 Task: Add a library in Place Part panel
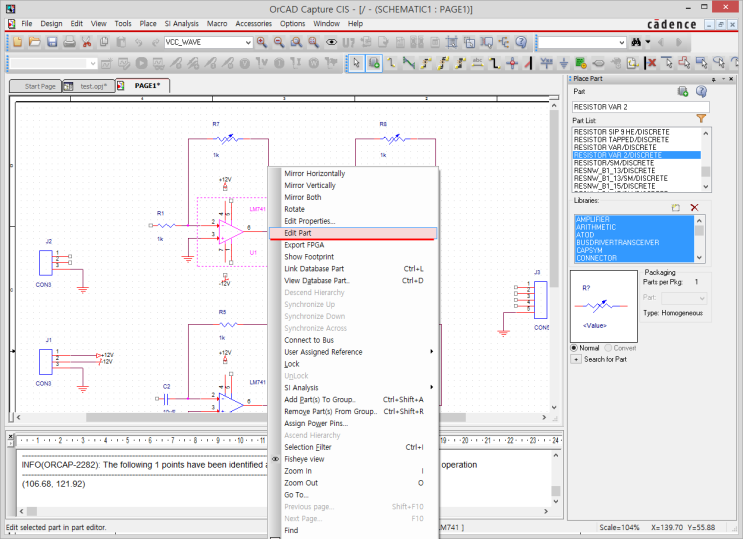(x=676, y=208)
